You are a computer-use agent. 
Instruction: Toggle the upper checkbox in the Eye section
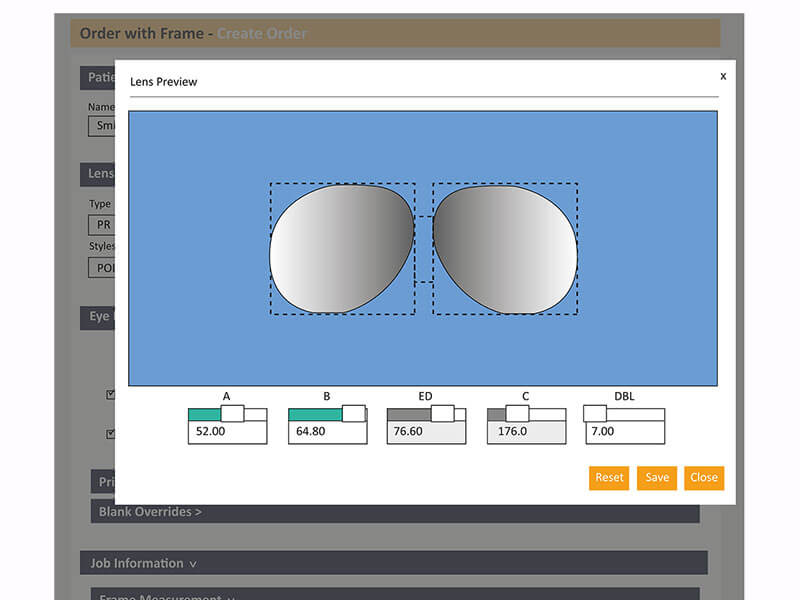tap(108, 393)
